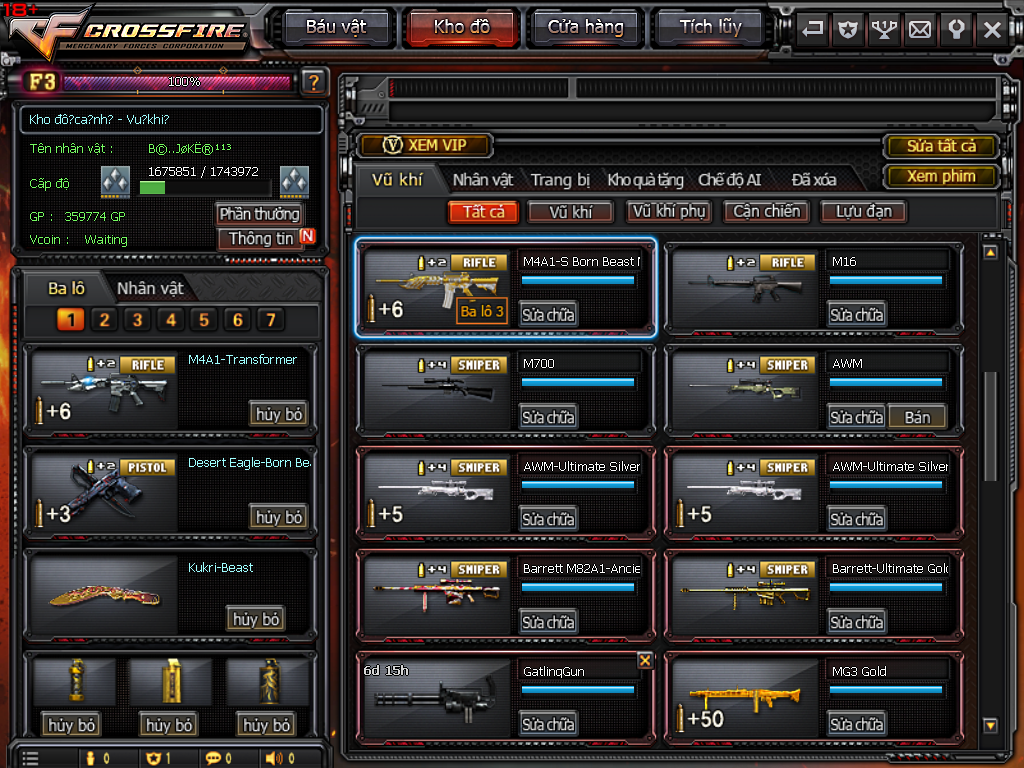This screenshot has height=768, width=1024.
Task: Switch to Chế độ AI tab
Action: click(729, 180)
